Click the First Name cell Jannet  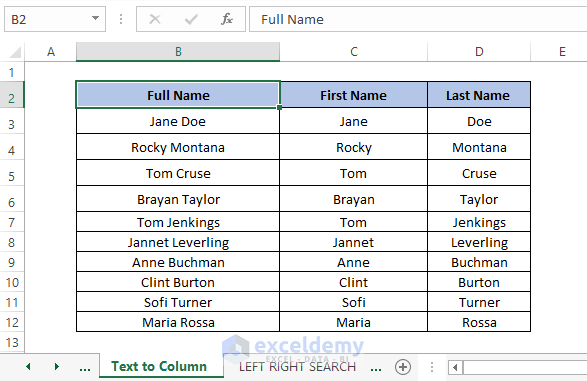[x=353, y=242]
